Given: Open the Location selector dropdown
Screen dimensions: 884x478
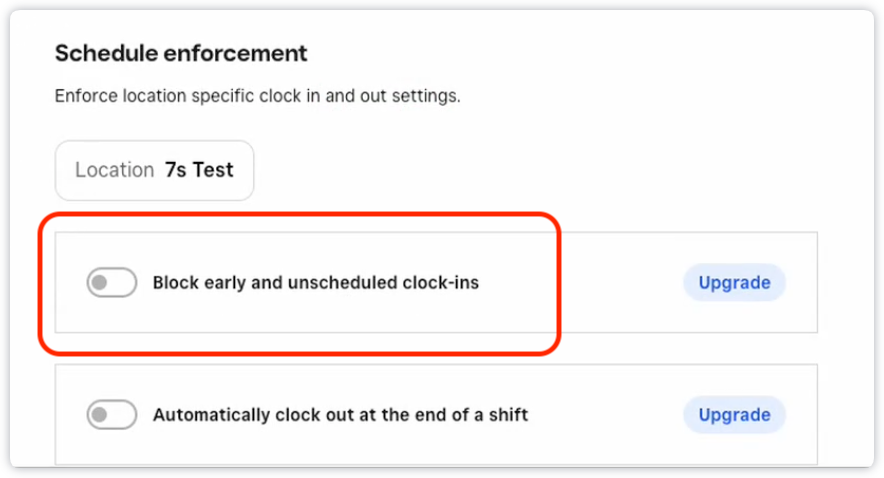Looking at the screenshot, I should (154, 170).
